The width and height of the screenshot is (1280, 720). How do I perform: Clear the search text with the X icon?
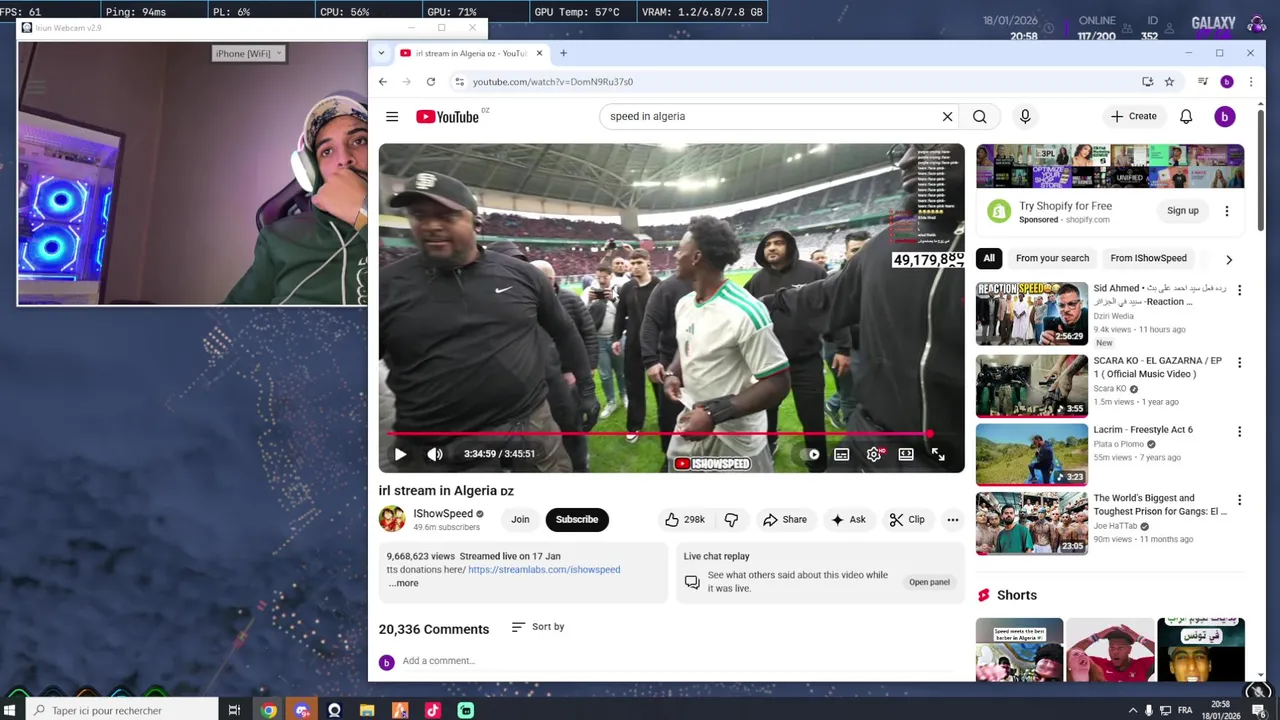point(947,117)
